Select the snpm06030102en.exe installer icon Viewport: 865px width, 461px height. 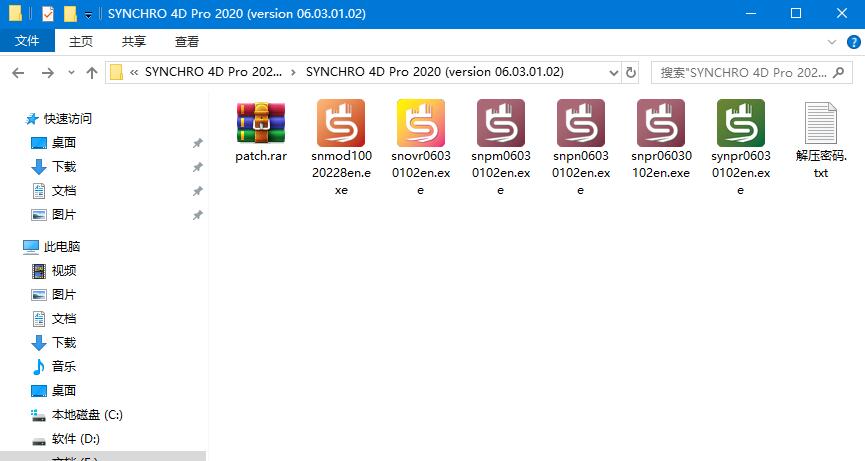501,123
